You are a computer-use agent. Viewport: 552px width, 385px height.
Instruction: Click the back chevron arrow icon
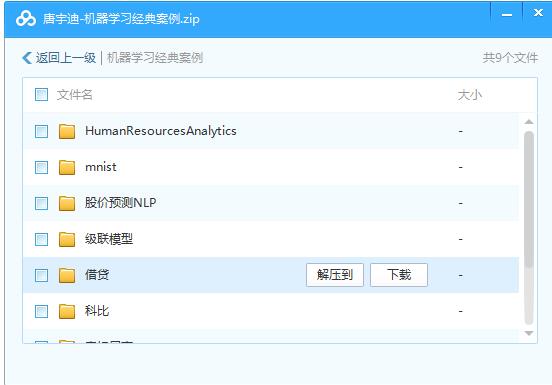[x=27, y=58]
